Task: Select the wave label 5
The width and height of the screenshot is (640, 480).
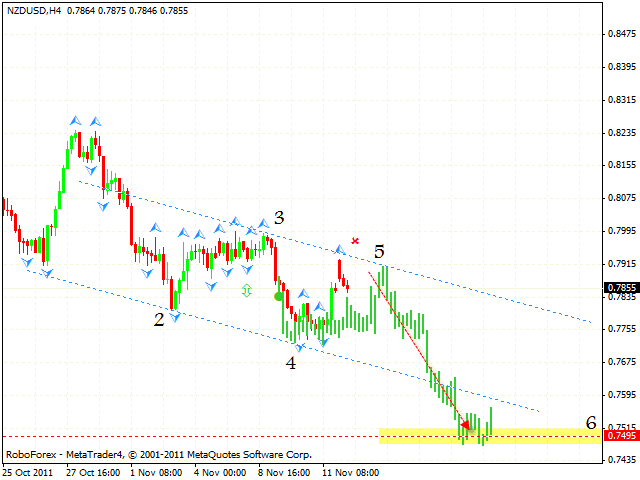Action: (380, 252)
